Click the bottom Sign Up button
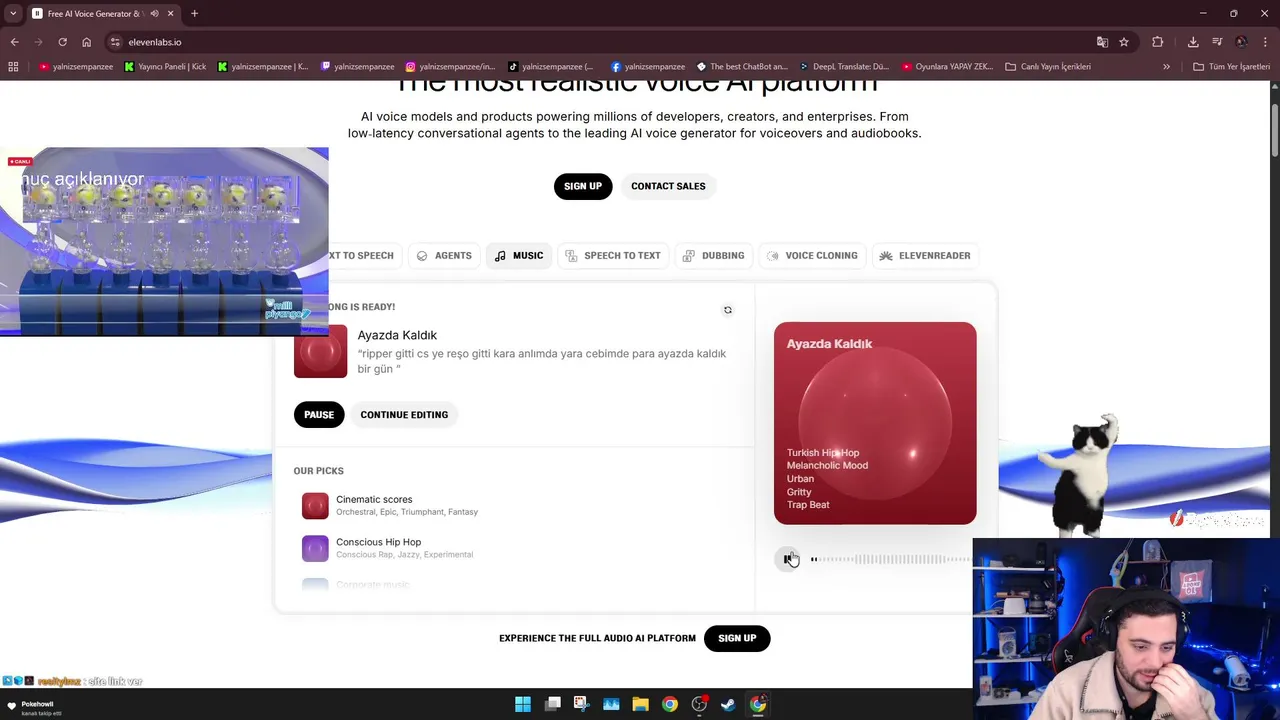Viewport: 1280px width, 720px height. 737,638
